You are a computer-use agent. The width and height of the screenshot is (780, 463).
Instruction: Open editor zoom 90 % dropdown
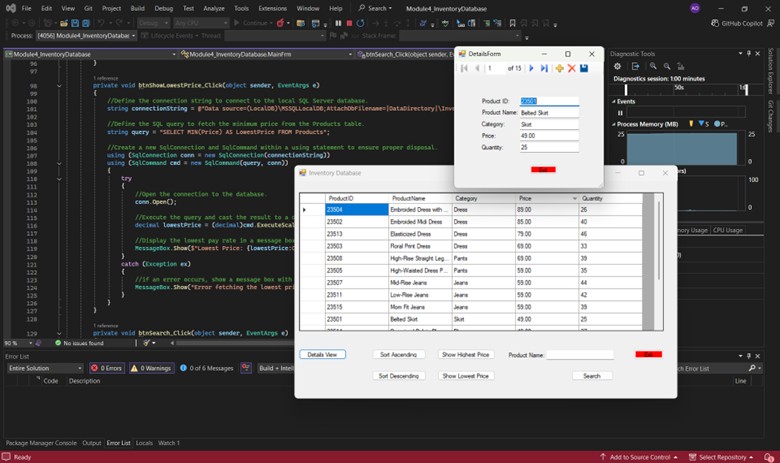click(x=18, y=343)
